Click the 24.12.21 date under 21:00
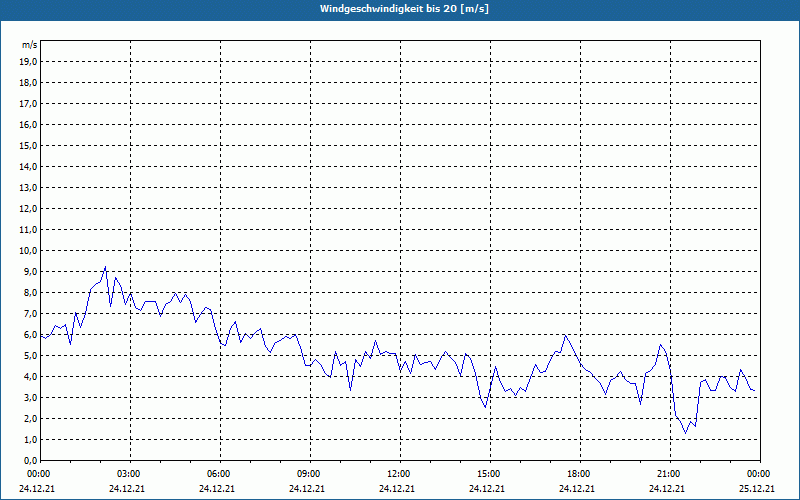800x500 pixels. pos(667,488)
